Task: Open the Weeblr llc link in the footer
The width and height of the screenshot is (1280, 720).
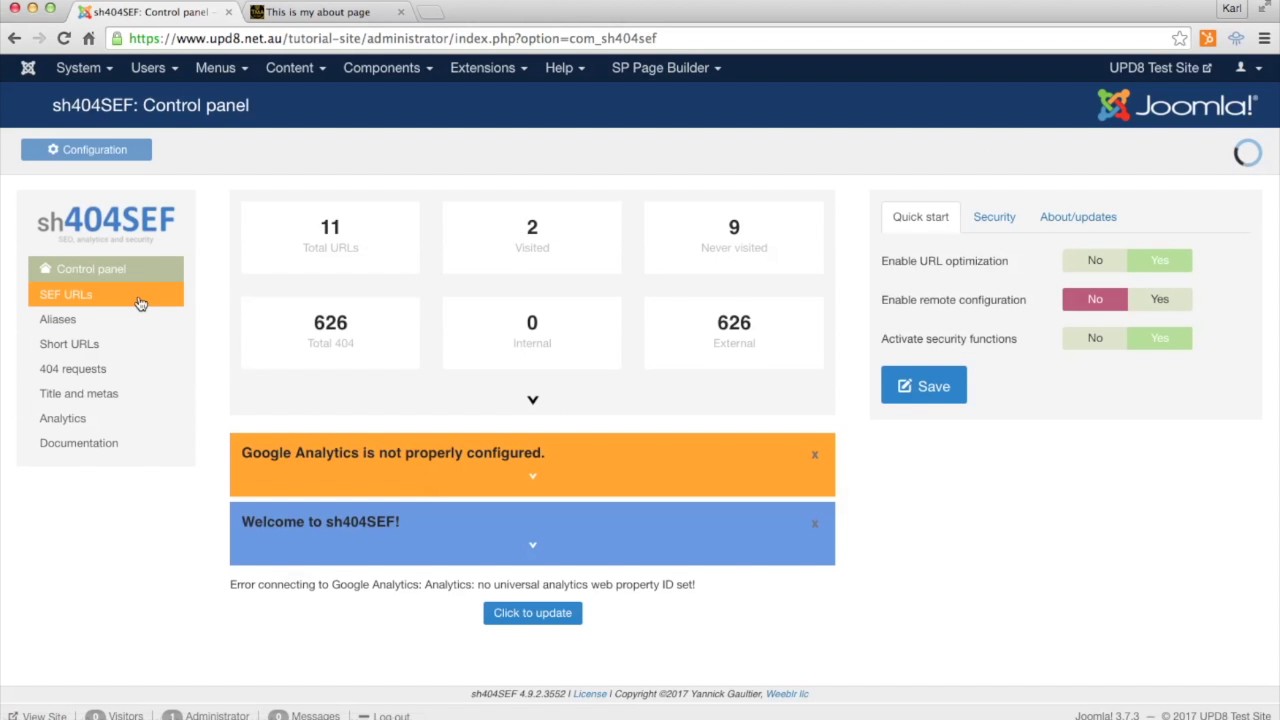Action: (787, 694)
